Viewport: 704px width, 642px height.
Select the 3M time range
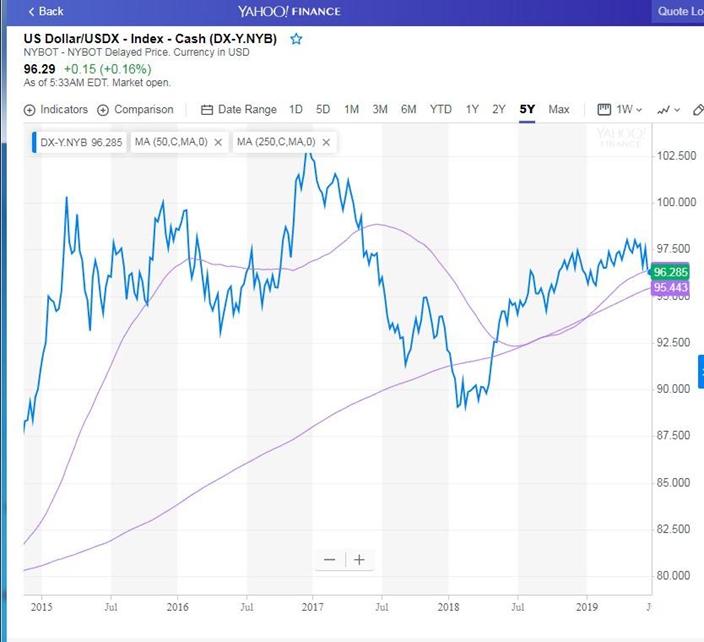pos(380,110)
